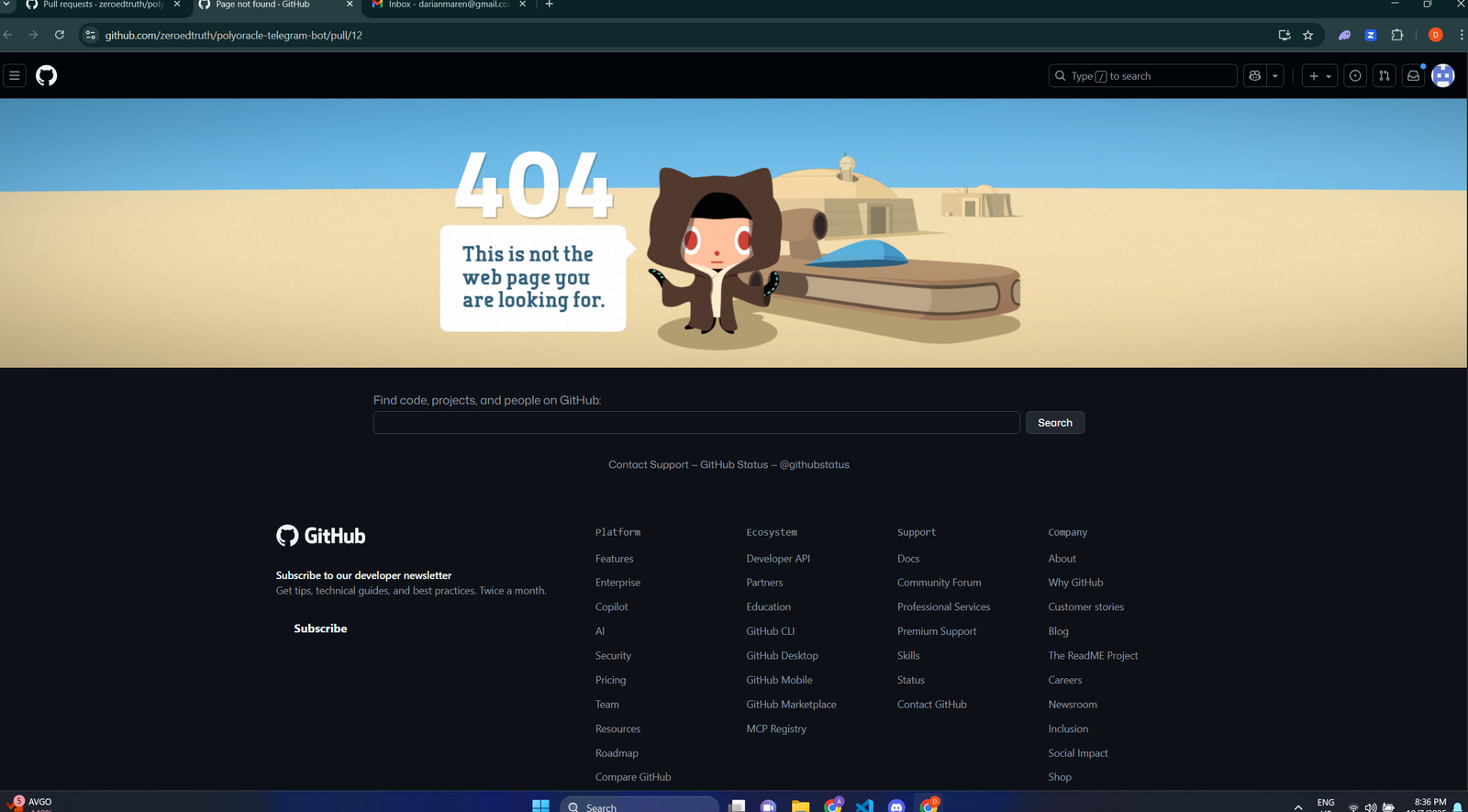Open the Contact Support link
The height and width of the screenshot is (812, 1468).
click(648, 465)
